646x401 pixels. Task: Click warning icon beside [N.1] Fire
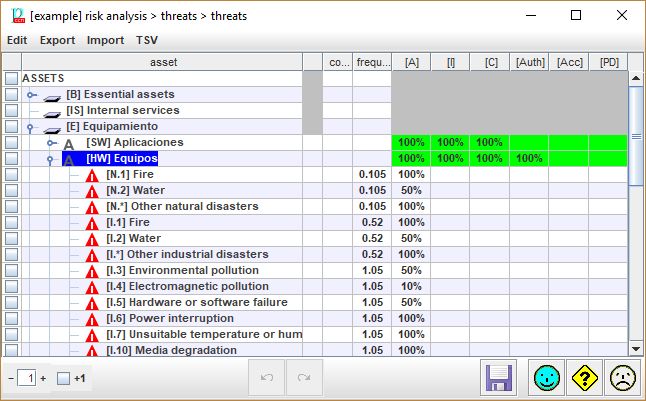(92, 175)
